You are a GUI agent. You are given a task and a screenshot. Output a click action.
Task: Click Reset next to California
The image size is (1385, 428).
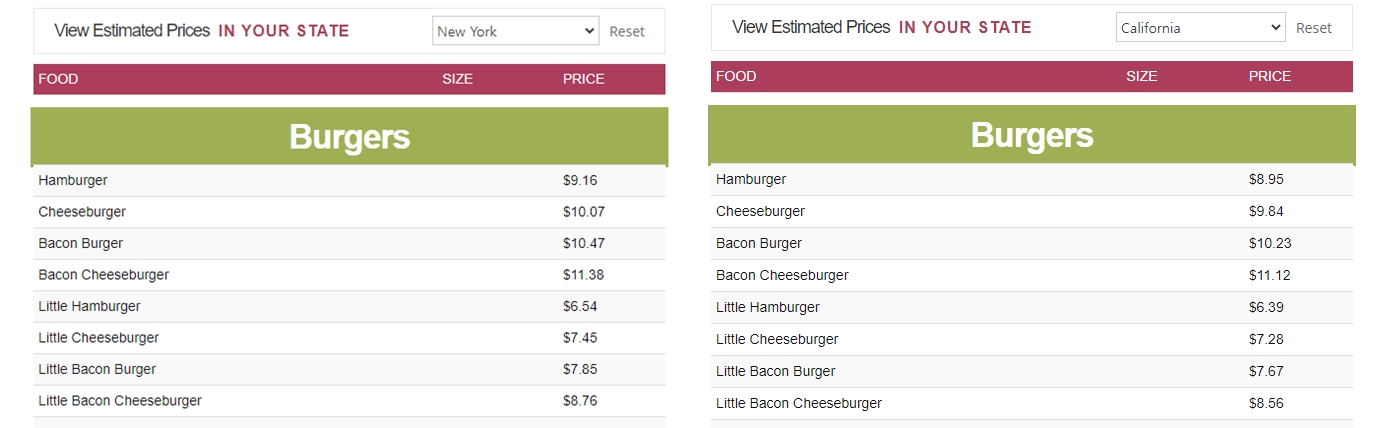[1313, 28]
